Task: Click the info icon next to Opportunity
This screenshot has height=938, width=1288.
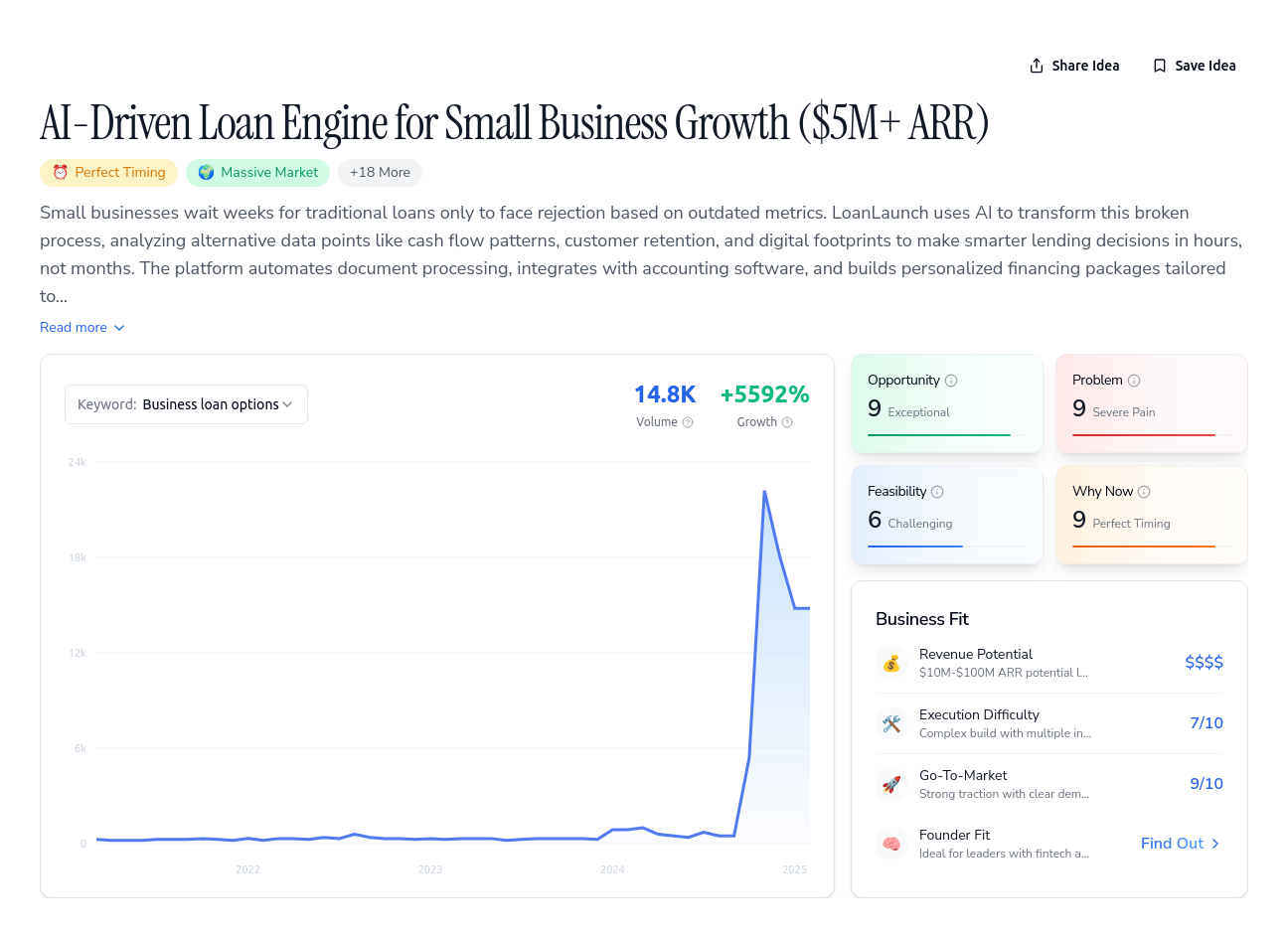Action: click(x=951, y=381)
